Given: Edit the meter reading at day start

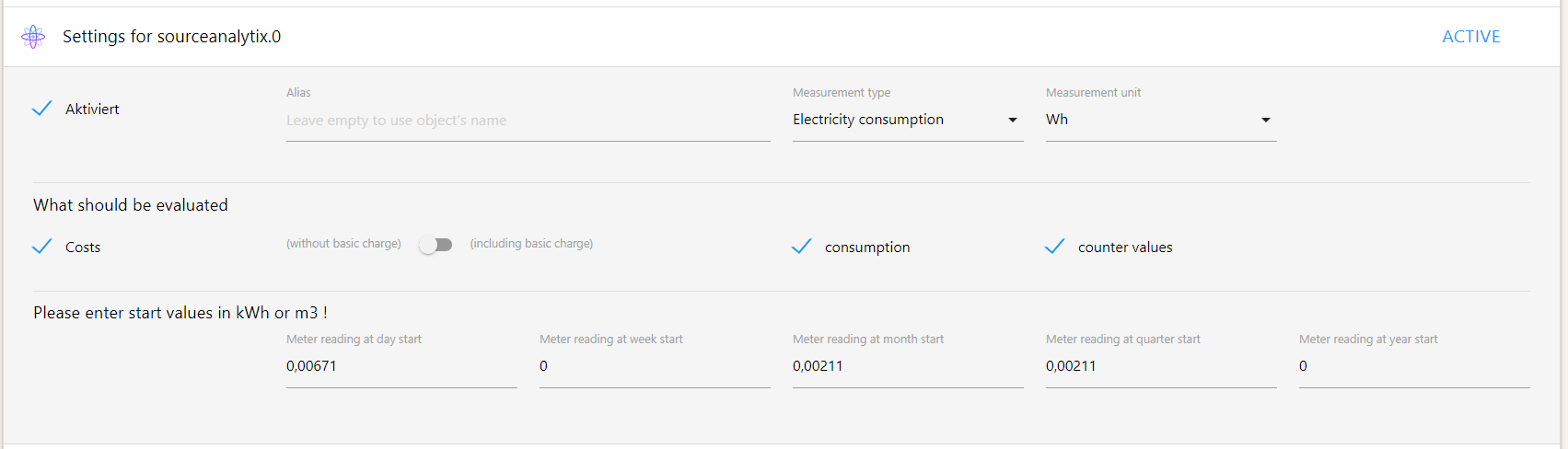Looking at the screenshot, I should click(x=401, y=366).
